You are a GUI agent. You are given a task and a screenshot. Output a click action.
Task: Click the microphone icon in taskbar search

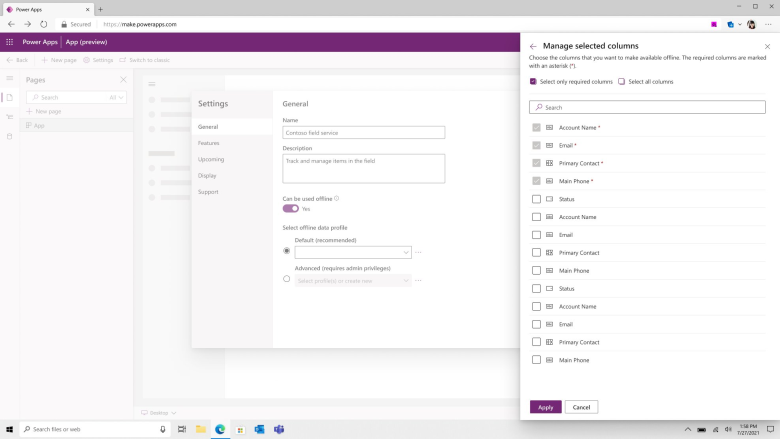click(163, 430)
